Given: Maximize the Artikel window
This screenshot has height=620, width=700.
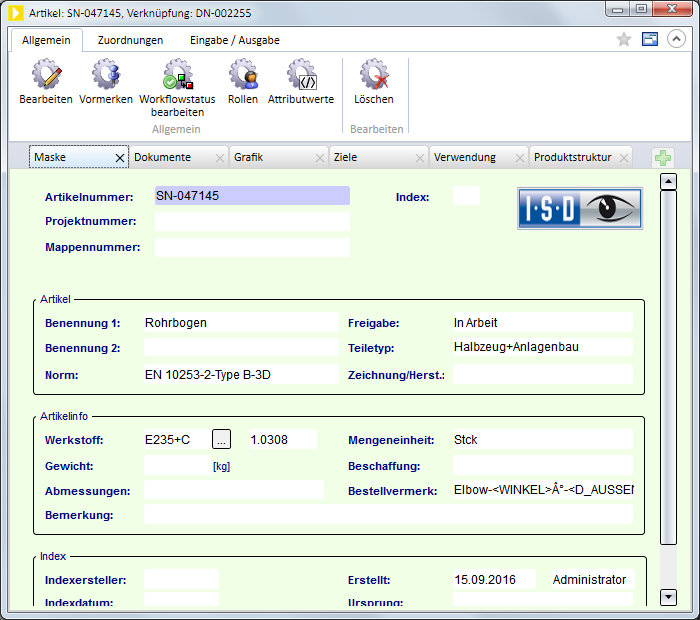Looking at the screenshot, I should [x=641, y=9].
